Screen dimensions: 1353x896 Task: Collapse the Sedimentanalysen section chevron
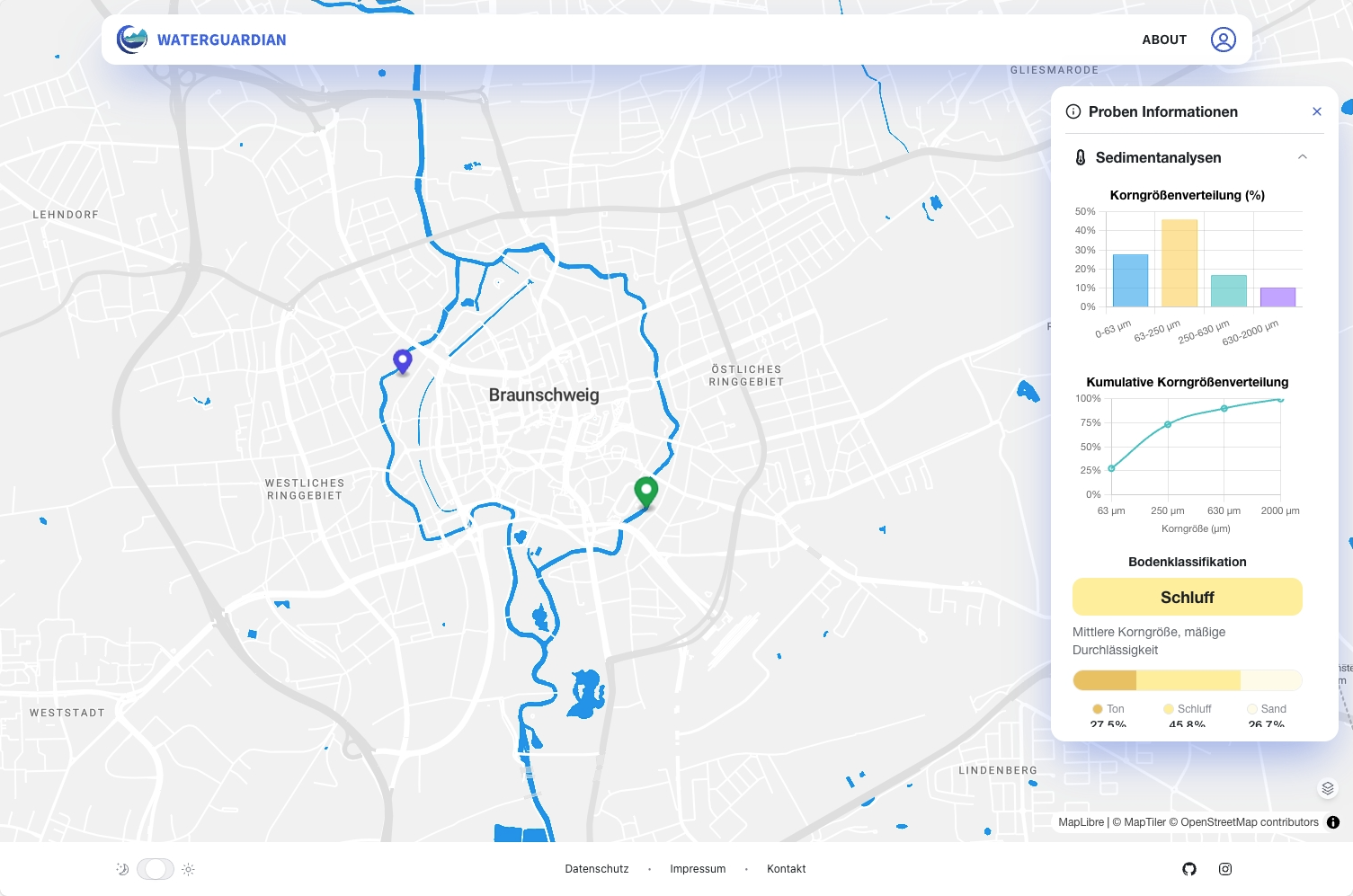click(x=1302, y=157)
